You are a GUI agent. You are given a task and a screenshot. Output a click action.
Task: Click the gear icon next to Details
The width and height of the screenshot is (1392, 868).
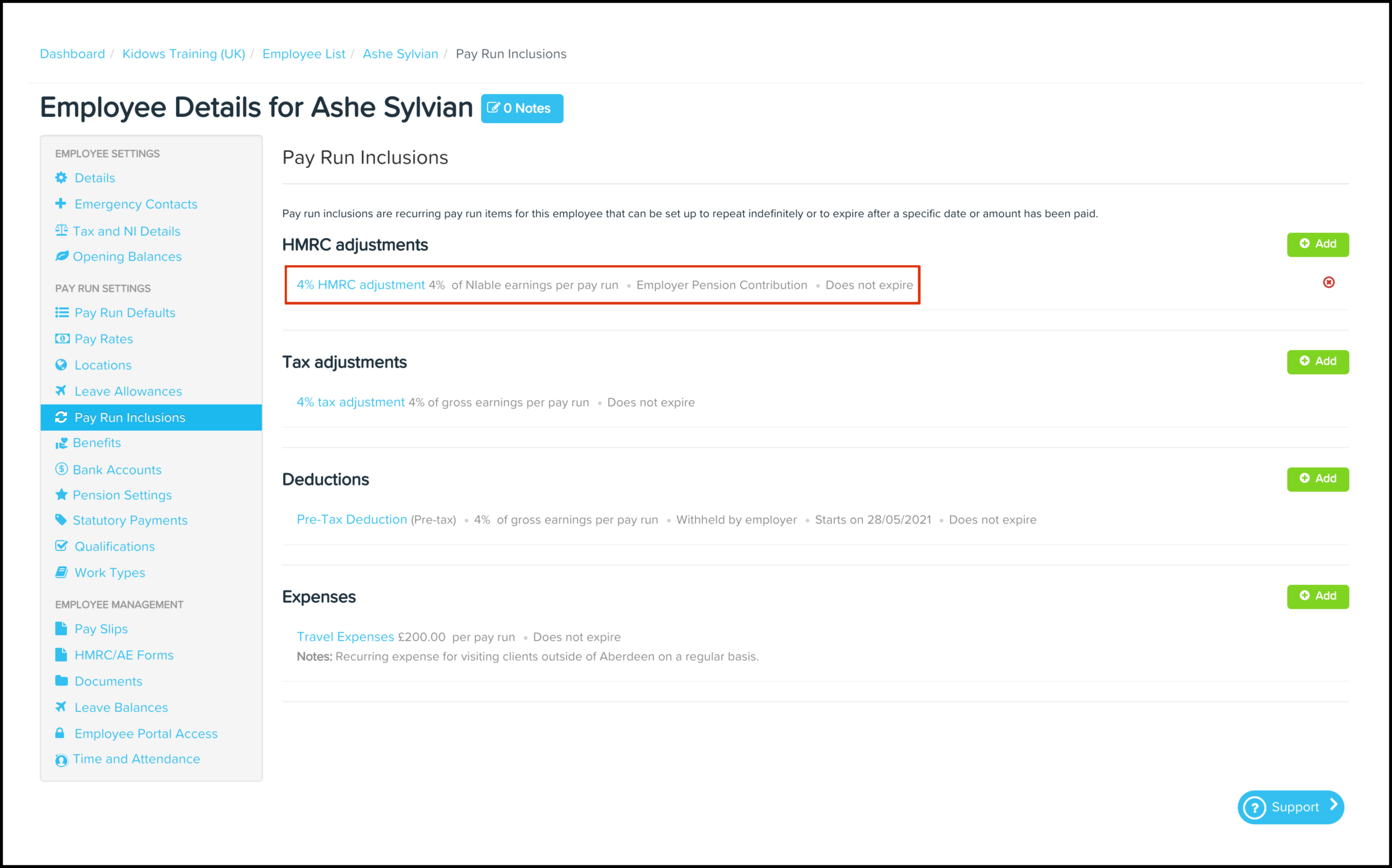pyautogui.click(x=62, y=178)
